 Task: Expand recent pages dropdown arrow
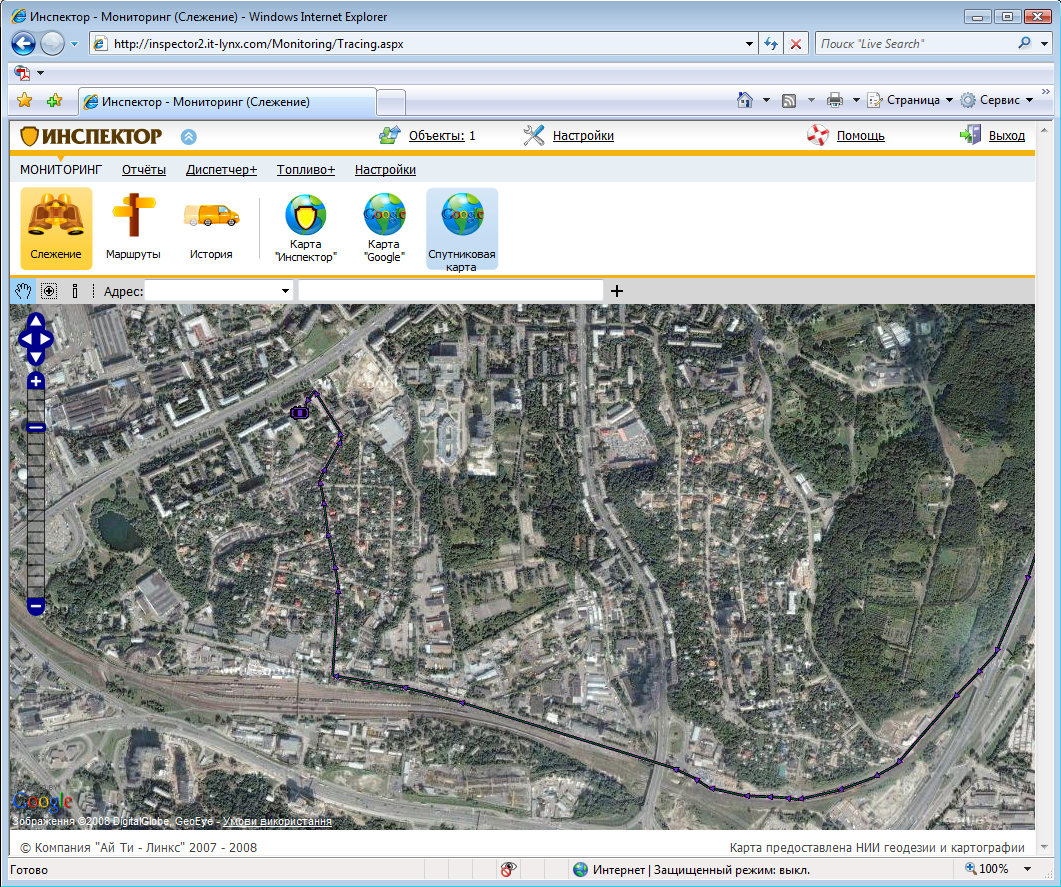74,44
